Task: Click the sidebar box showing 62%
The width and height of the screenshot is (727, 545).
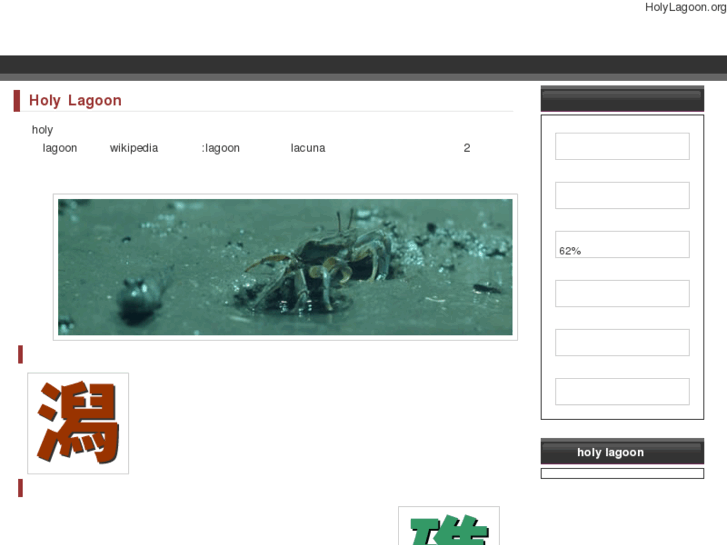Action: [622, 244]
